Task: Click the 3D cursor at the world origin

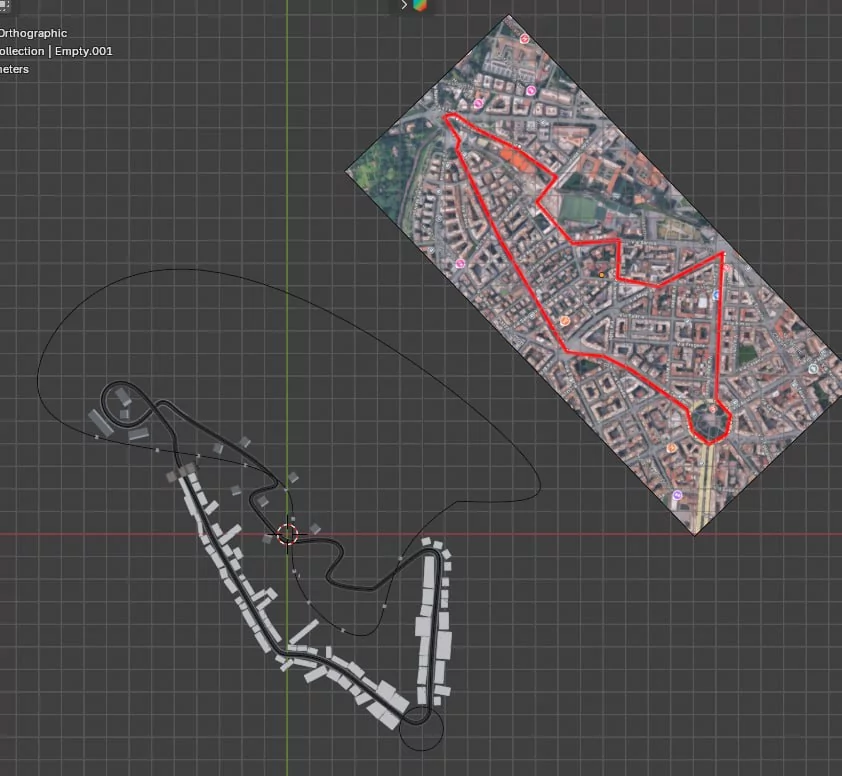Action: click(x=288, y=534)
